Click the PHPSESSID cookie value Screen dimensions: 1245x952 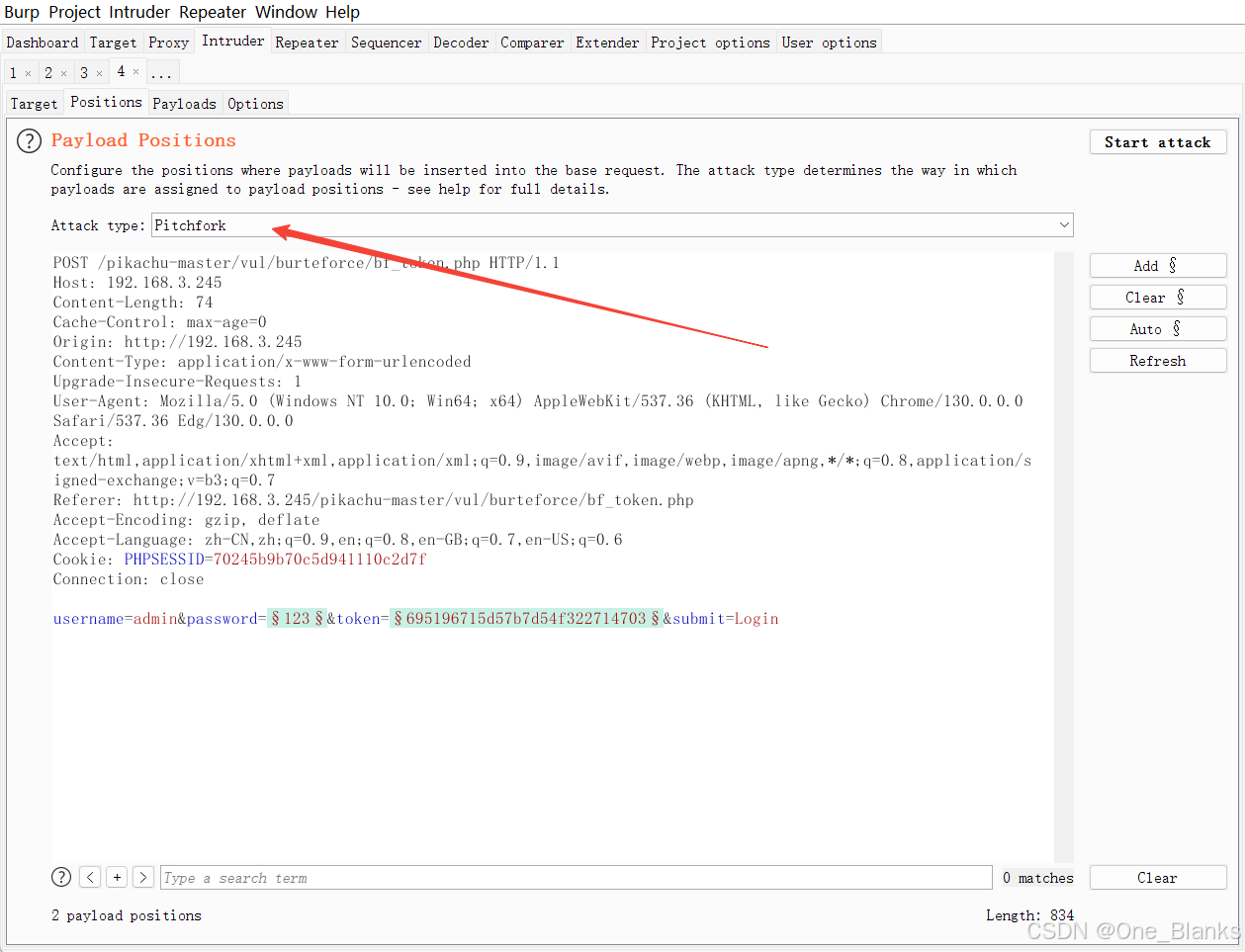319,559
